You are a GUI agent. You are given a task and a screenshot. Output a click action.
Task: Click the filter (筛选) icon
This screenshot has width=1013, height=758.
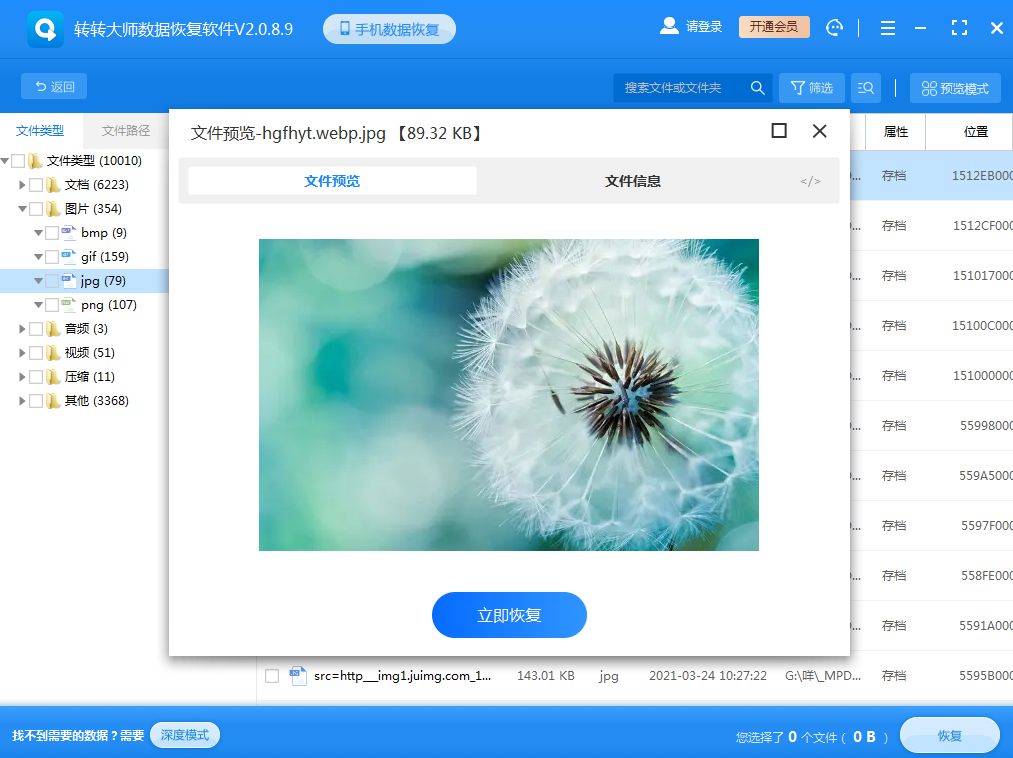811,88
